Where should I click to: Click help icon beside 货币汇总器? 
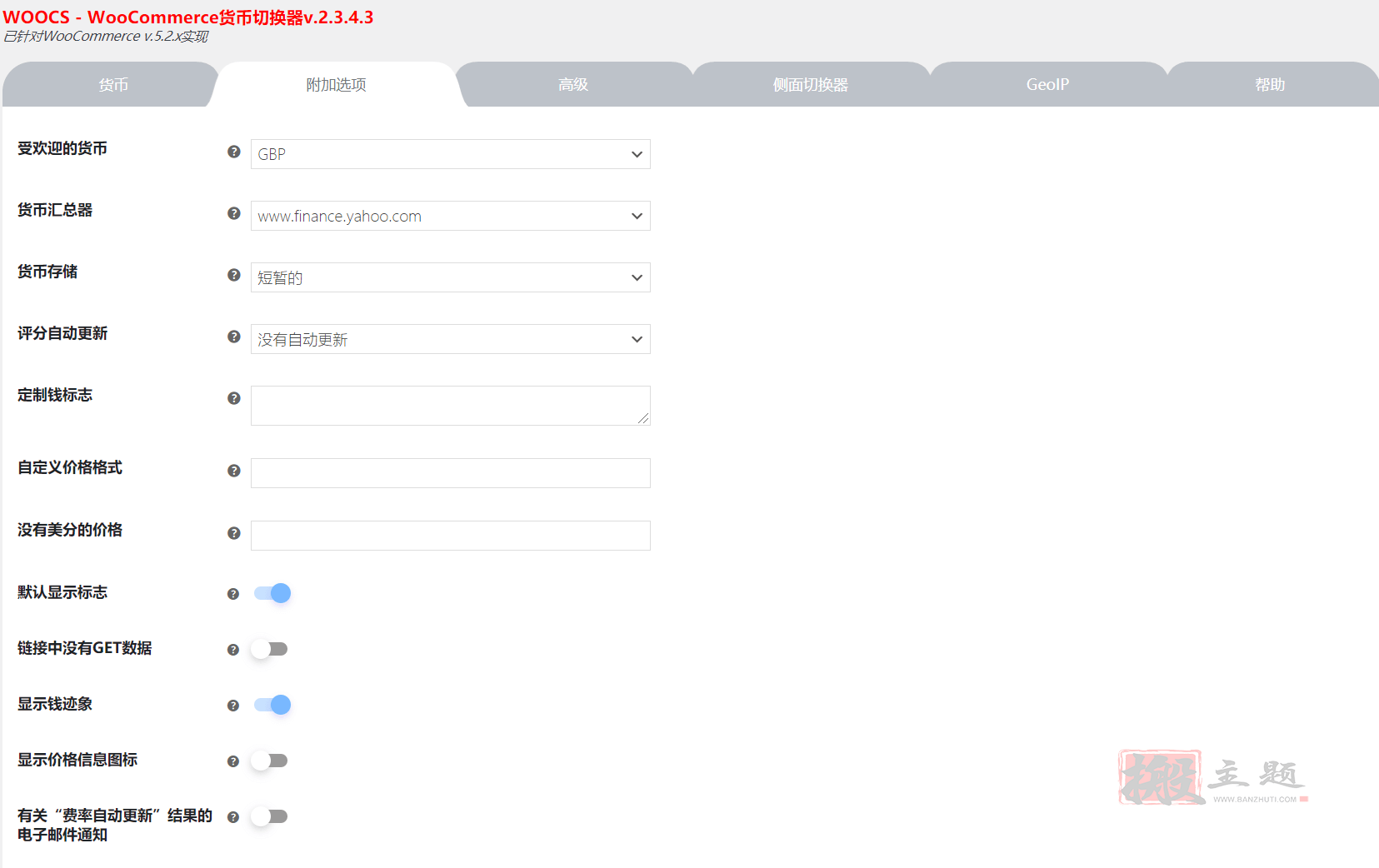pyautogui.click(x=234, y=213)
